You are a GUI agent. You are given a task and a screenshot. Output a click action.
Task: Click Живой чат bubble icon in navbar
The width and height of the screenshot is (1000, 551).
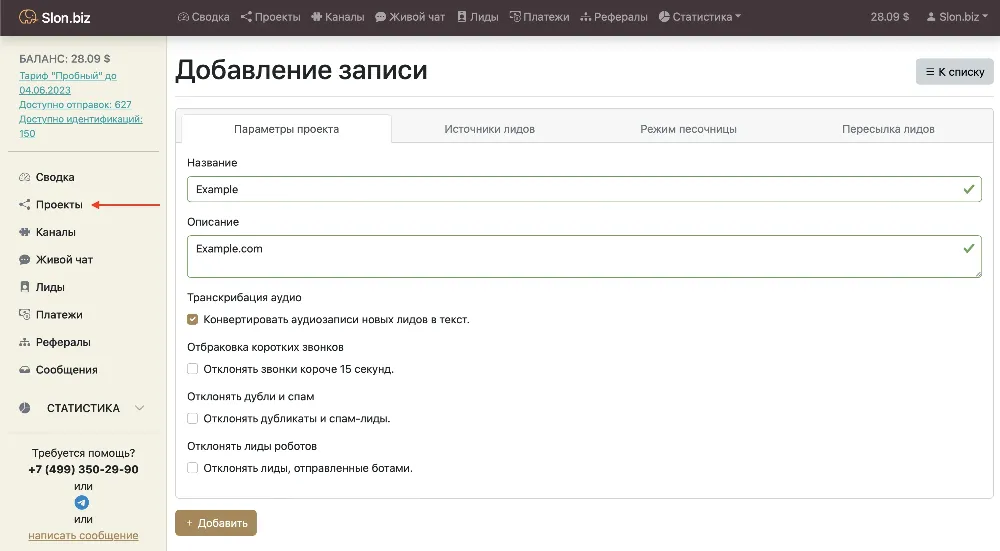[x=380, y=17]
